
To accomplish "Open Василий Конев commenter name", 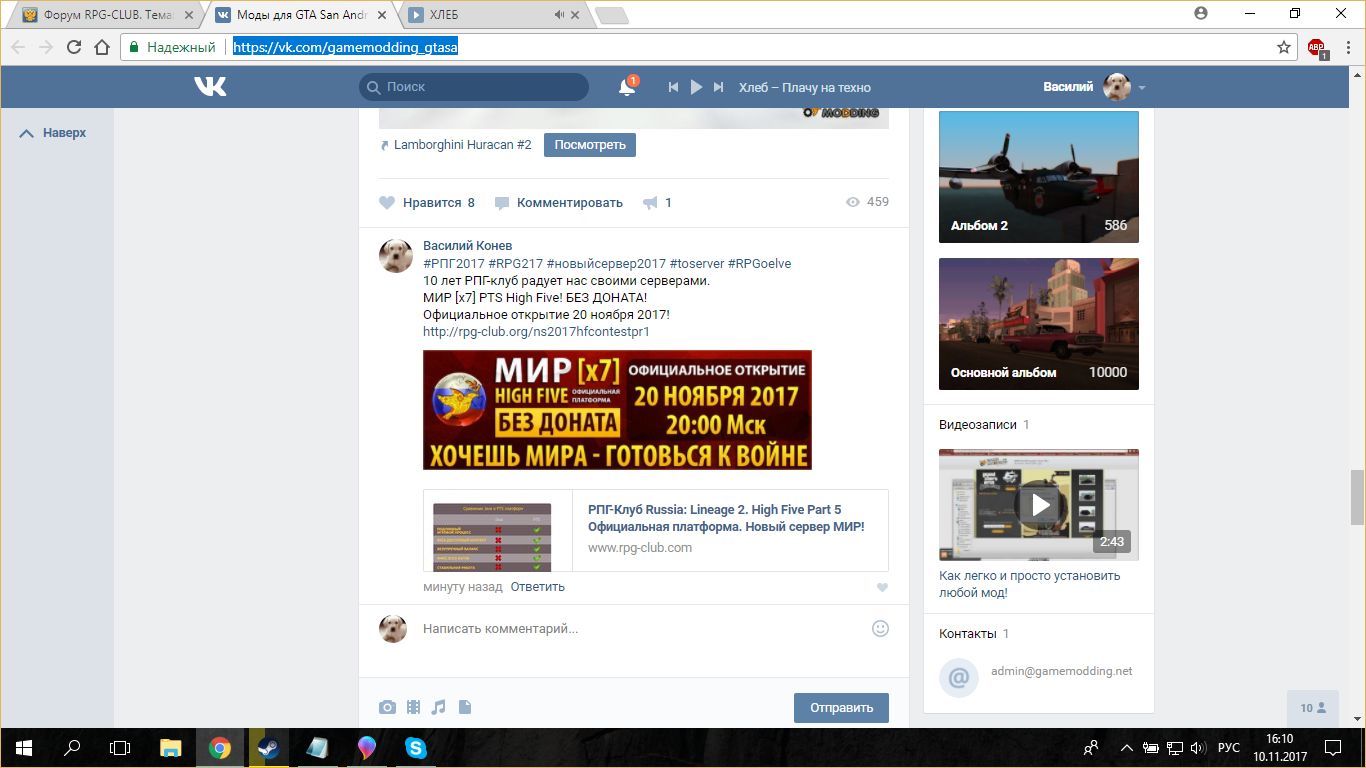I will [x=467, y=245].
